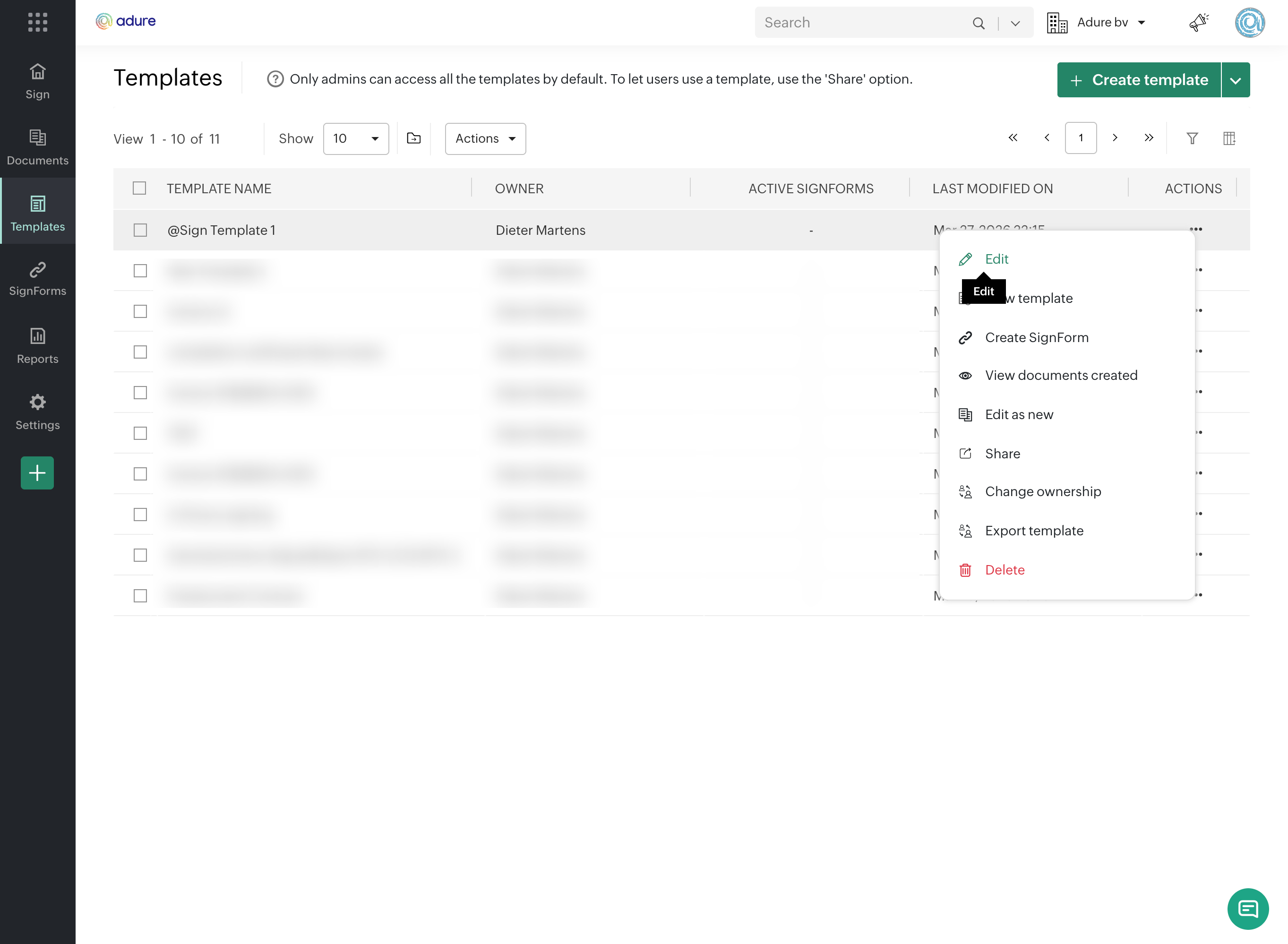Select checkbox of the last table row
This screenshot has width=1288, height=944.
click(x=140, y=596)
